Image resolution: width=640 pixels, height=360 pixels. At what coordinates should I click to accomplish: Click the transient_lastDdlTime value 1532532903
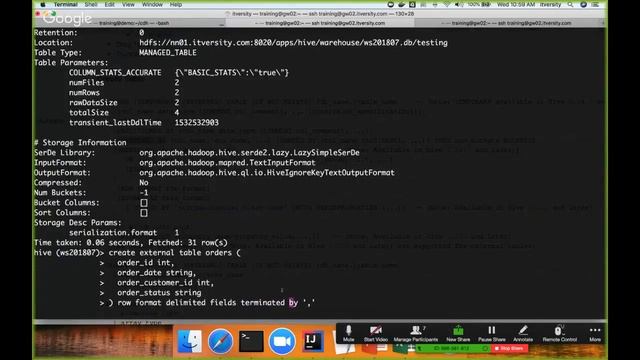click(196, 122)
